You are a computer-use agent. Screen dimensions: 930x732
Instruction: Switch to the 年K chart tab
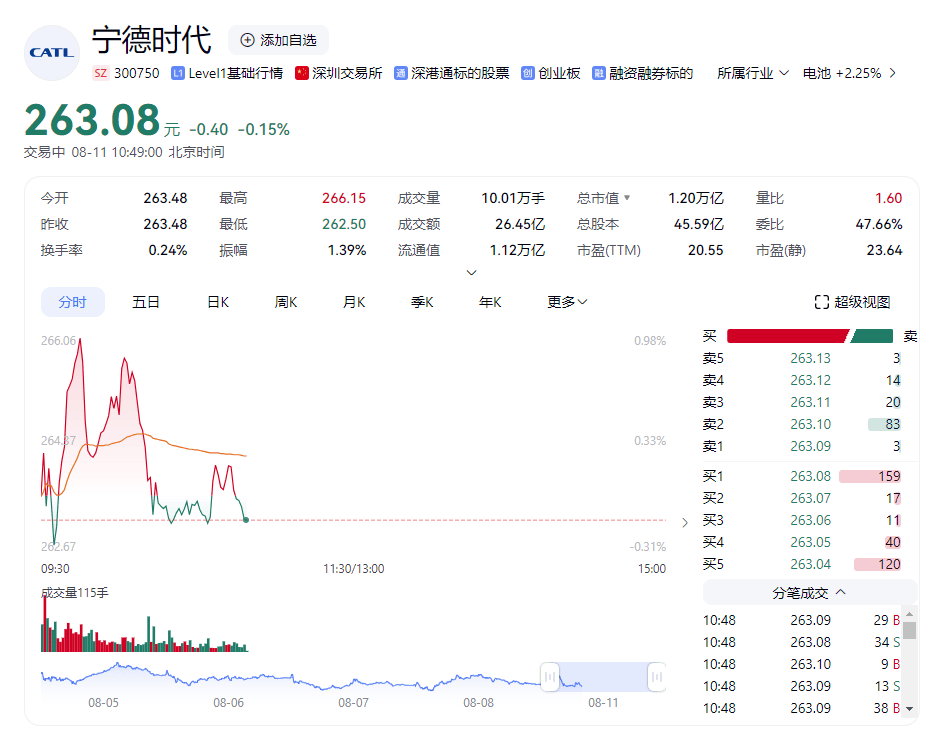[490, 302]
